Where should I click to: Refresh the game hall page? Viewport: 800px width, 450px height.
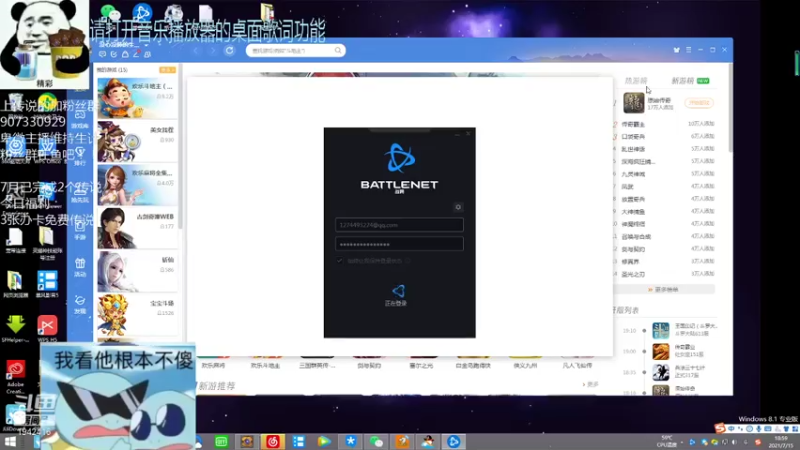(230, 51)
